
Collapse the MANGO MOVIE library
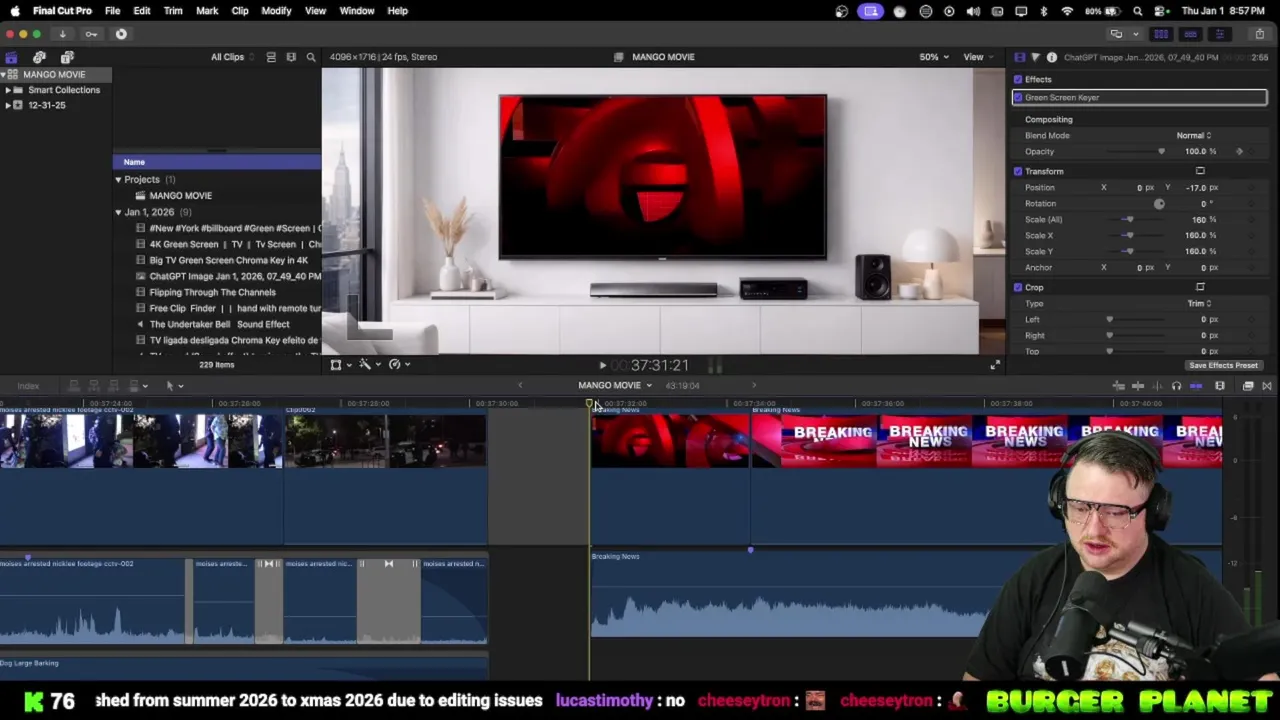click(x=4, y=75)
